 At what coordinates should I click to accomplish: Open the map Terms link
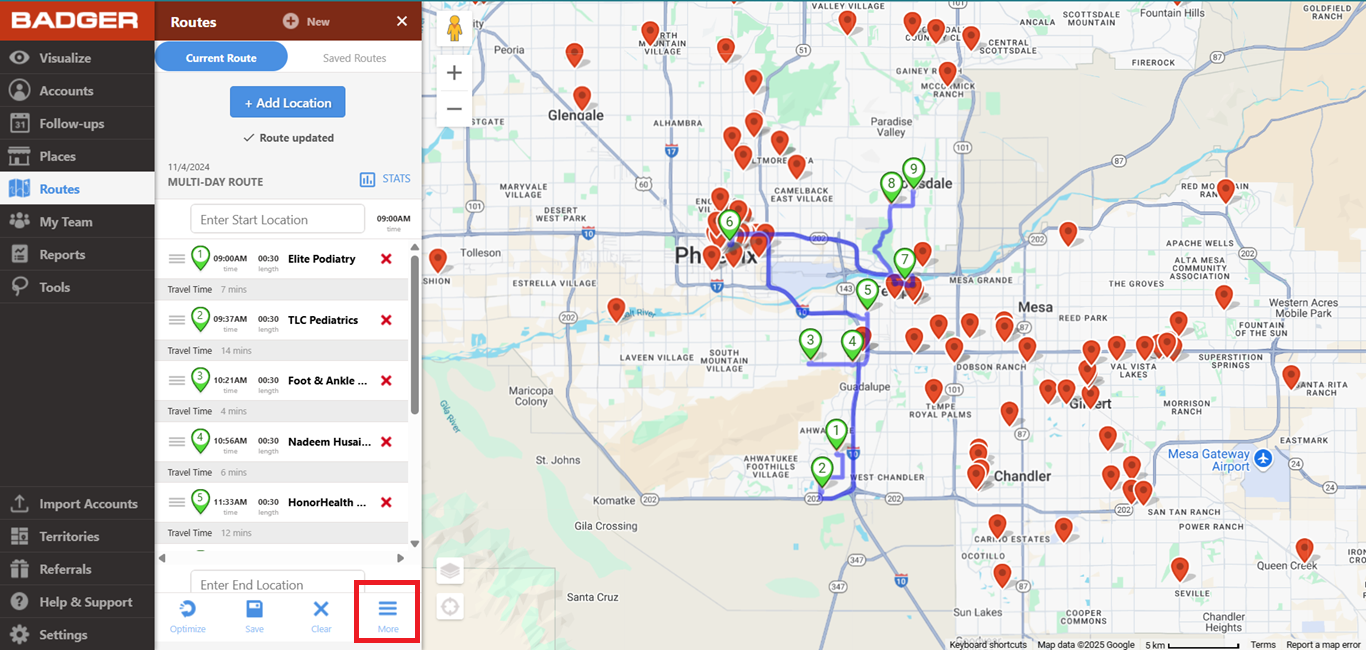point(1263,644)
